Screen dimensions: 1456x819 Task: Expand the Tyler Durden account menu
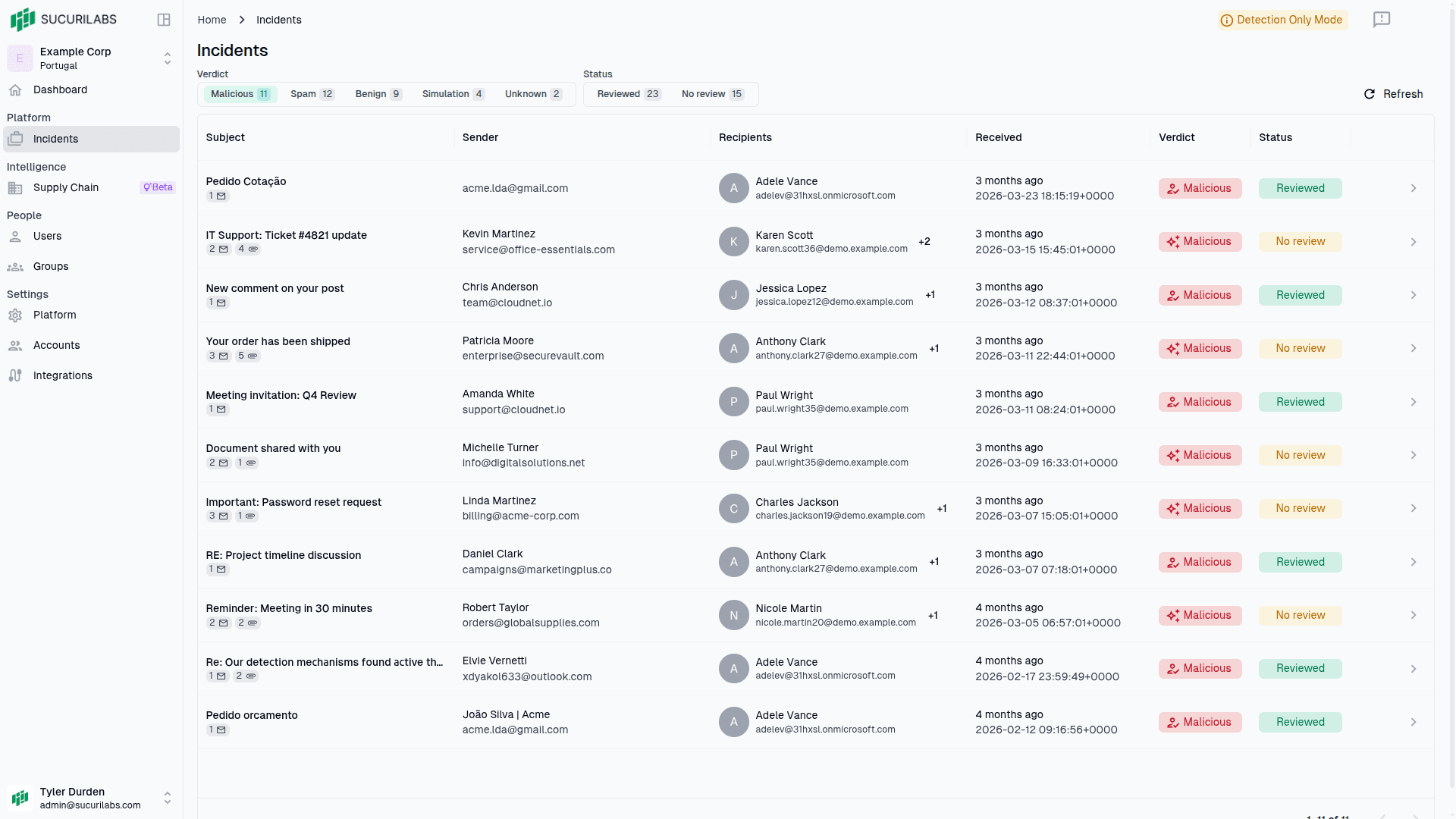coord(168,798)
